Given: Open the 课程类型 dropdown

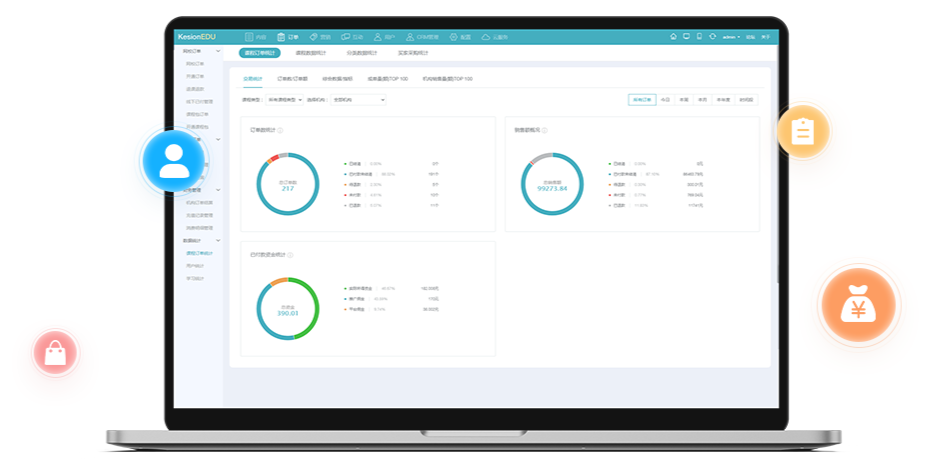Looking at the screenshot, I should [282, 100].
